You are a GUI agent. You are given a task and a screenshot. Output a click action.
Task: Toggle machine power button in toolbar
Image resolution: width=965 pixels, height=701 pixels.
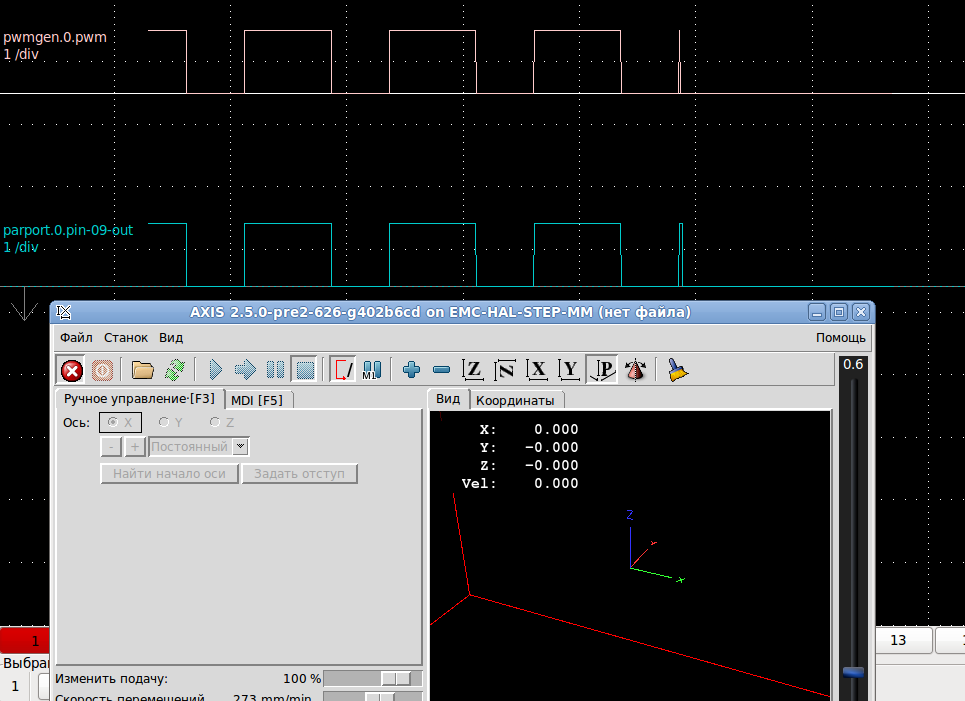tap(102, 370)
